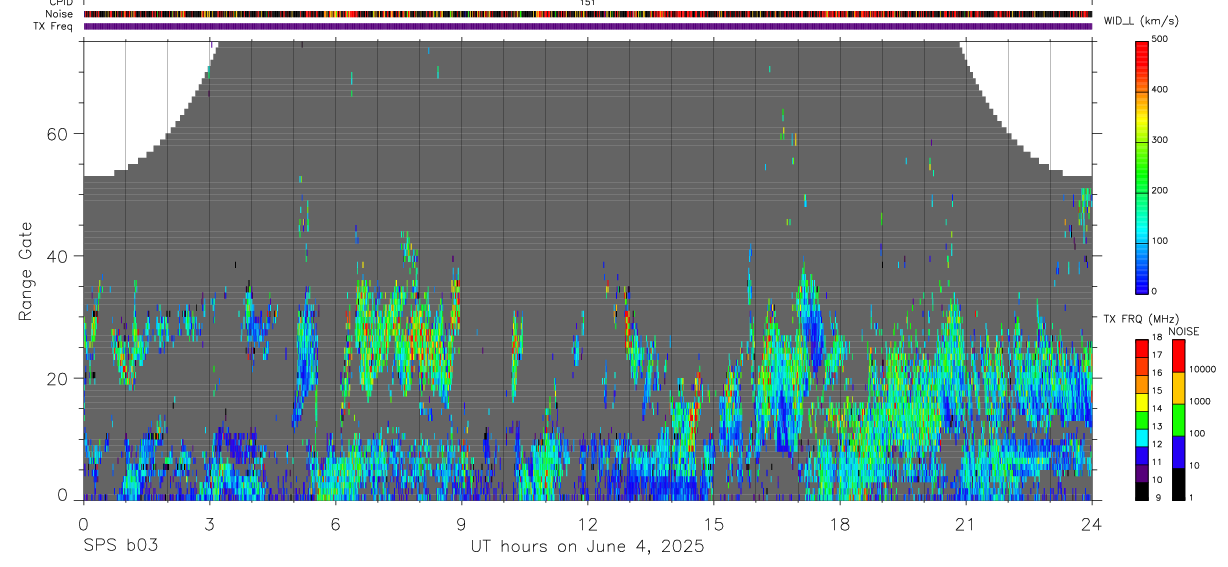
Task: Click the 'Range Gate' axis label
Action: pos(28,270)
